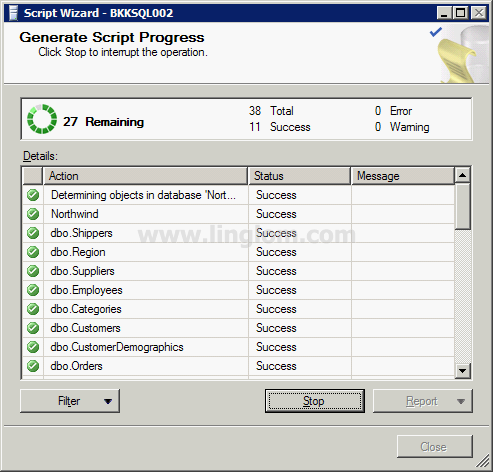Click the success icon beside dbo.Shippers
493x472 pixels.
(x=33, y=233)
